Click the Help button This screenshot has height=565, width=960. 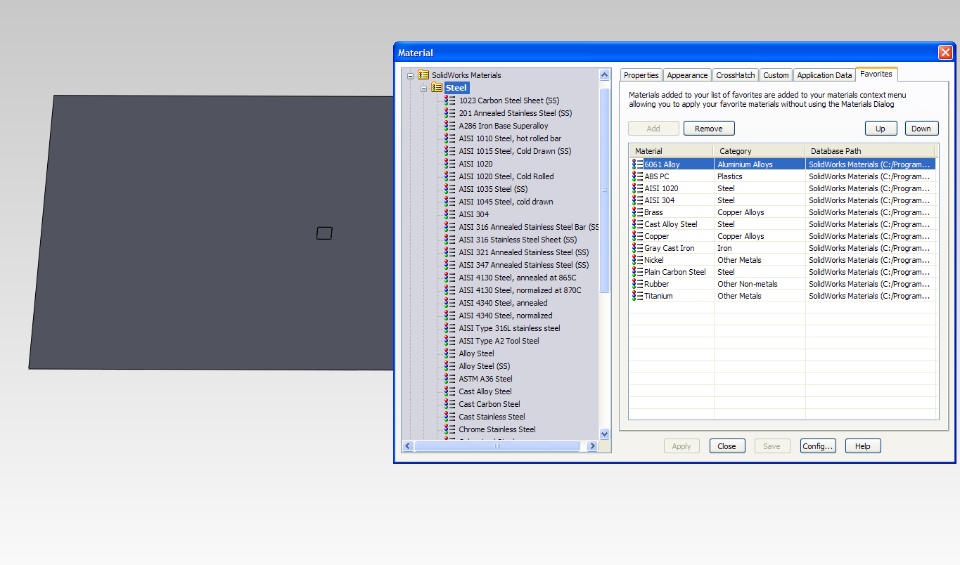point(863,446)
